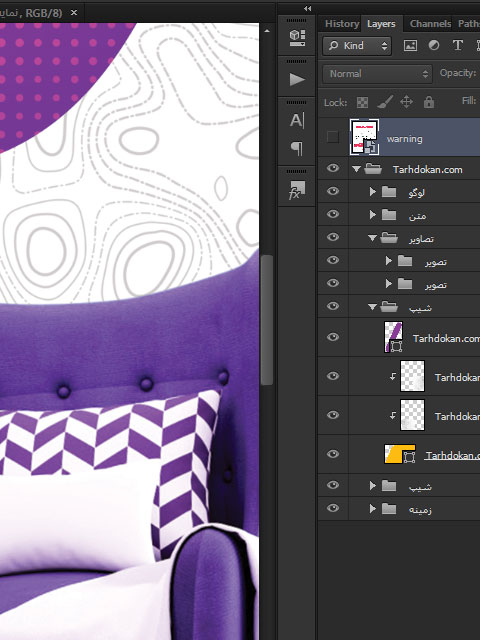Open the Normal blend mode dropdown
This screenshot has height=640, width=480.
[x=377, y=74]
